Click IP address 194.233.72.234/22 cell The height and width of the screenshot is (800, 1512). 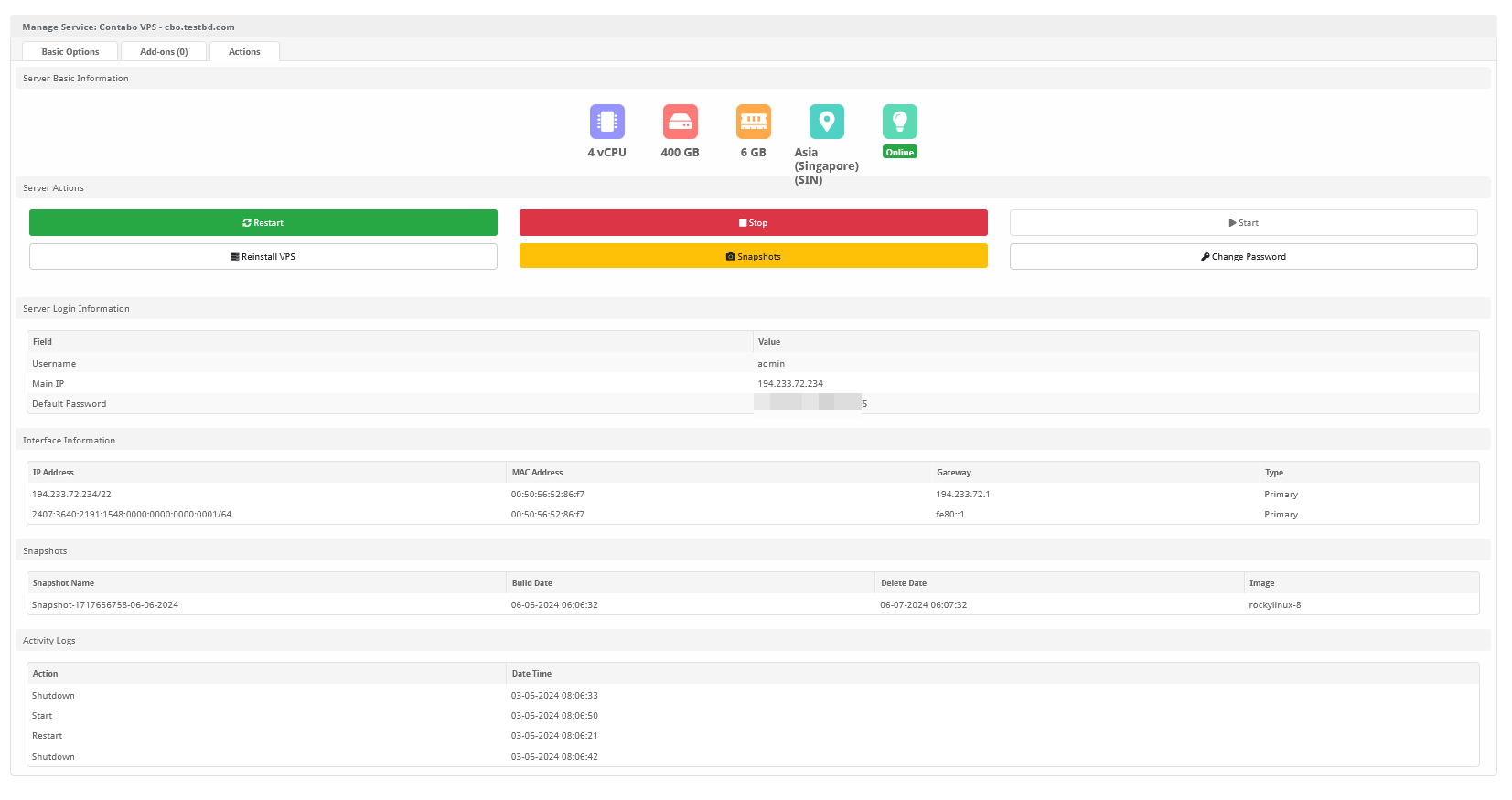coord(71,495)
